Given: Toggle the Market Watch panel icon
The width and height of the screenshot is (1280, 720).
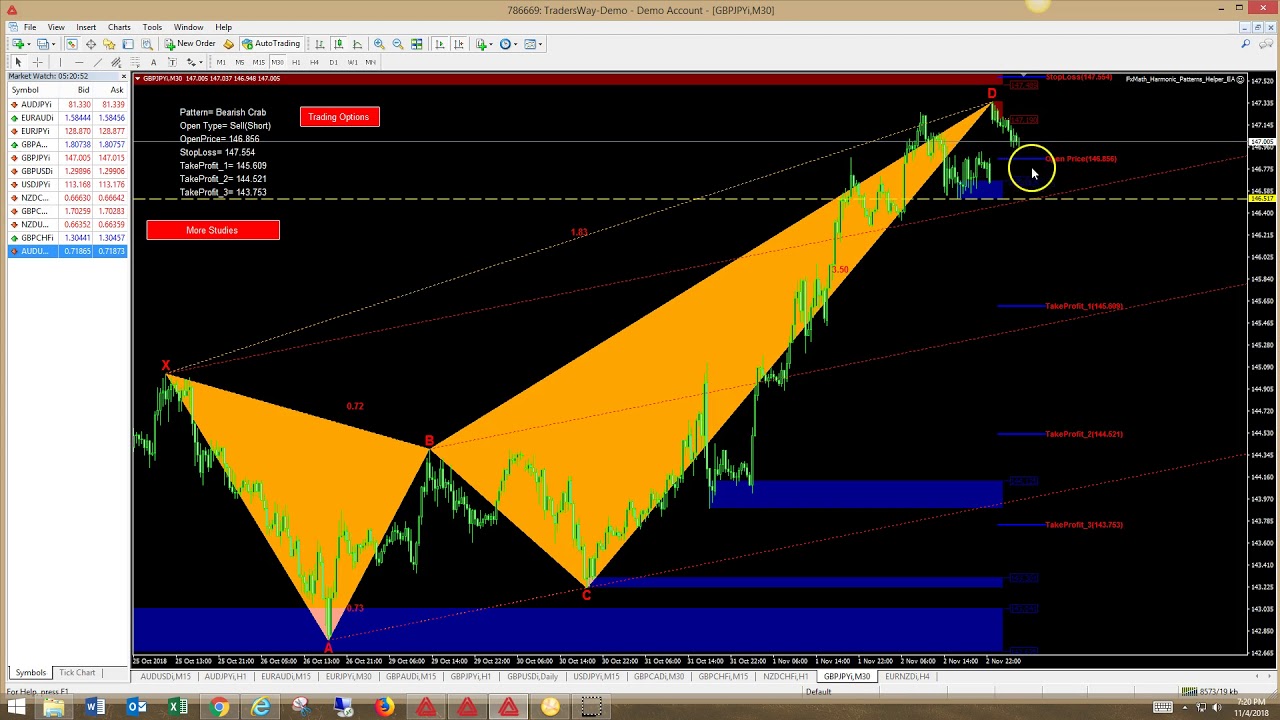Looking at the screenshot, I should coord(71,44).
